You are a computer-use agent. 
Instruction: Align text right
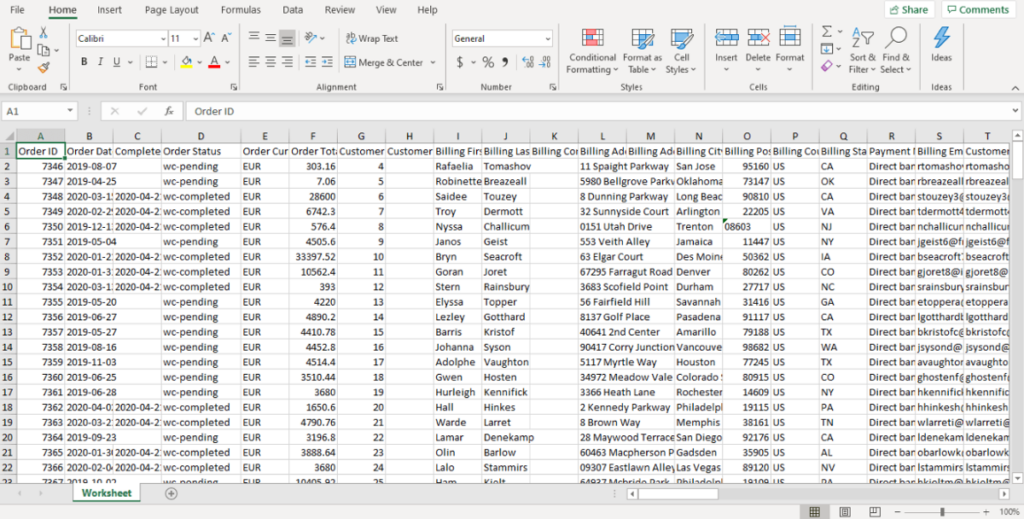[287, 62]
